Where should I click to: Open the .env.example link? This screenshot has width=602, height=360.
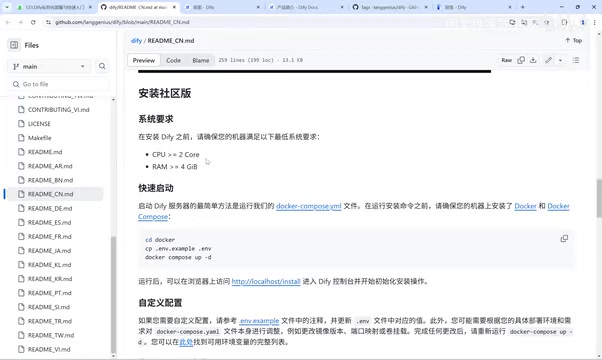259,320
